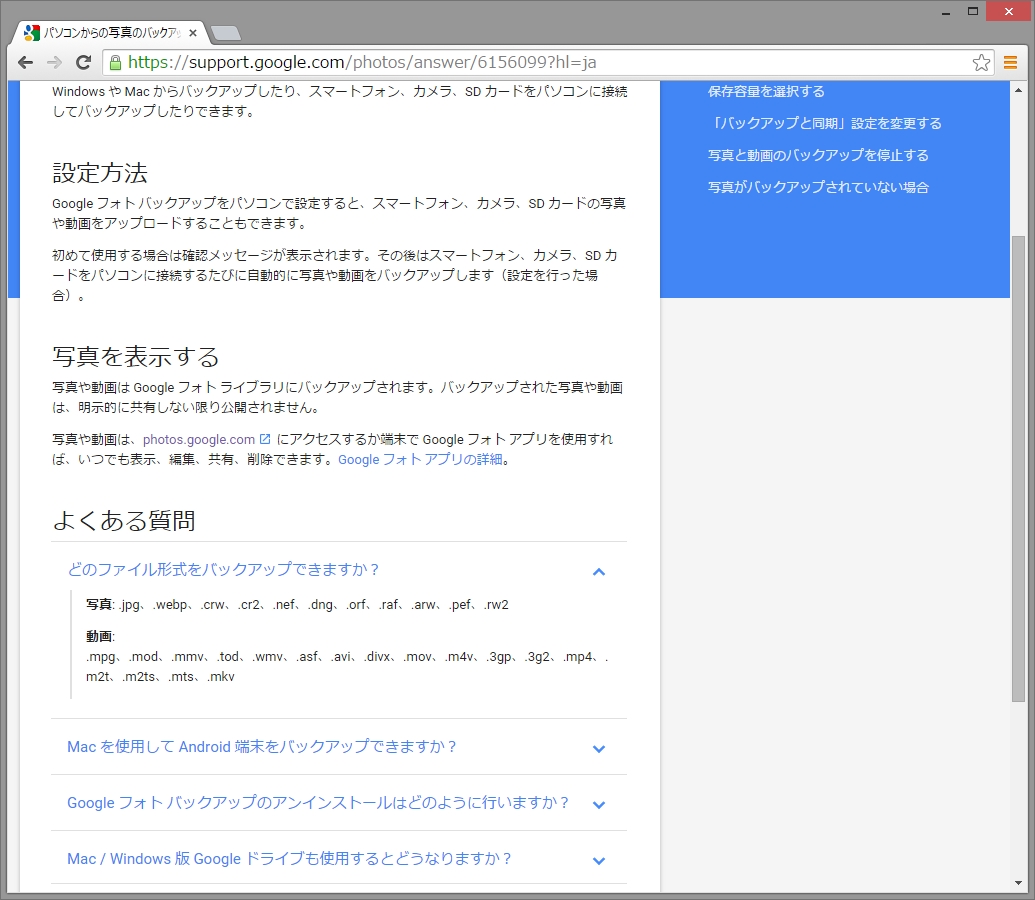Click the address bar URL field
This screenshot has width=1035, height=900.
pos(548,63)
